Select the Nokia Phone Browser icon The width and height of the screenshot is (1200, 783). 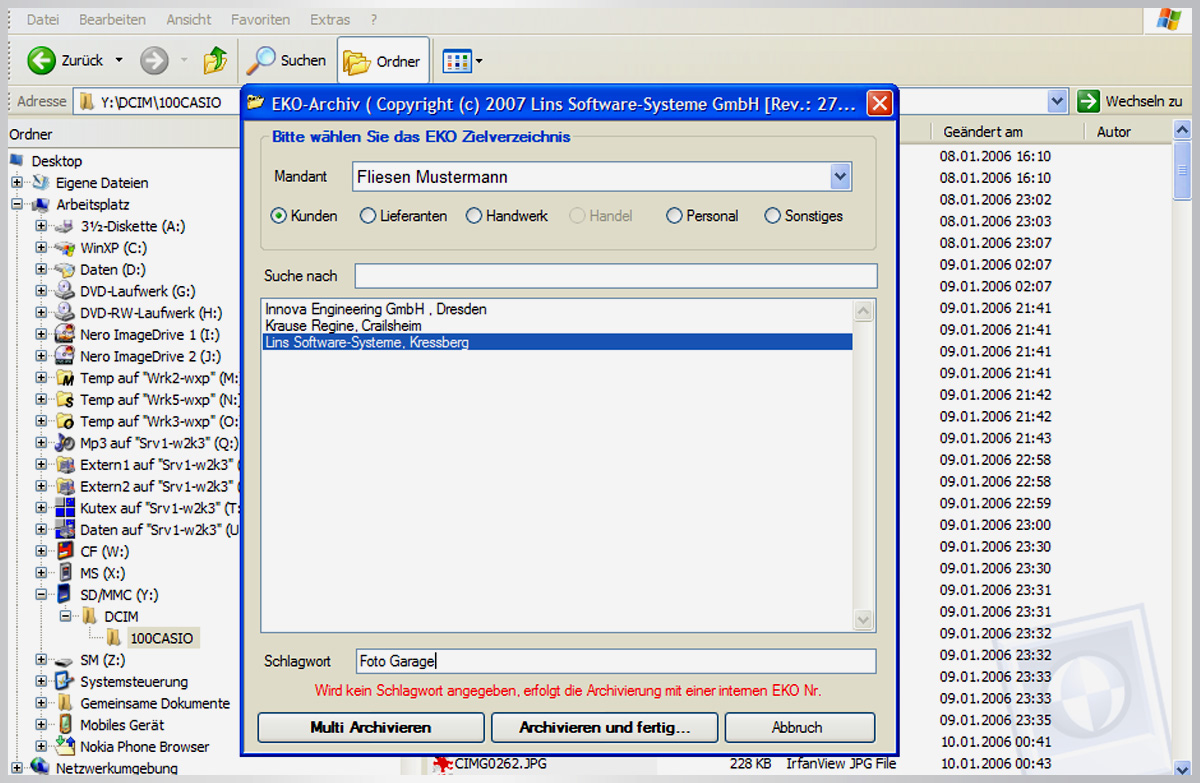click(65, 746)
